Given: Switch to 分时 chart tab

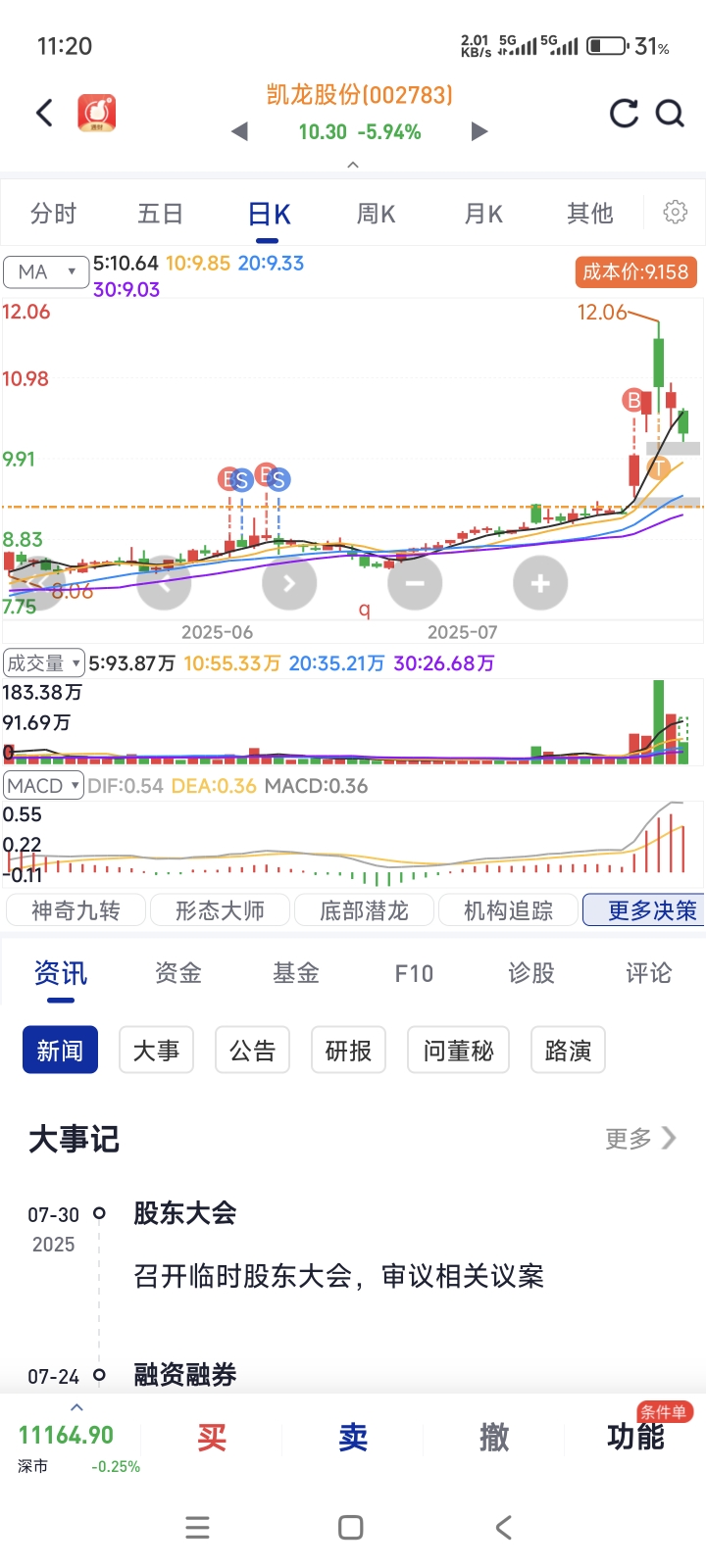Looking at the screenshot, I should (53, 214).
